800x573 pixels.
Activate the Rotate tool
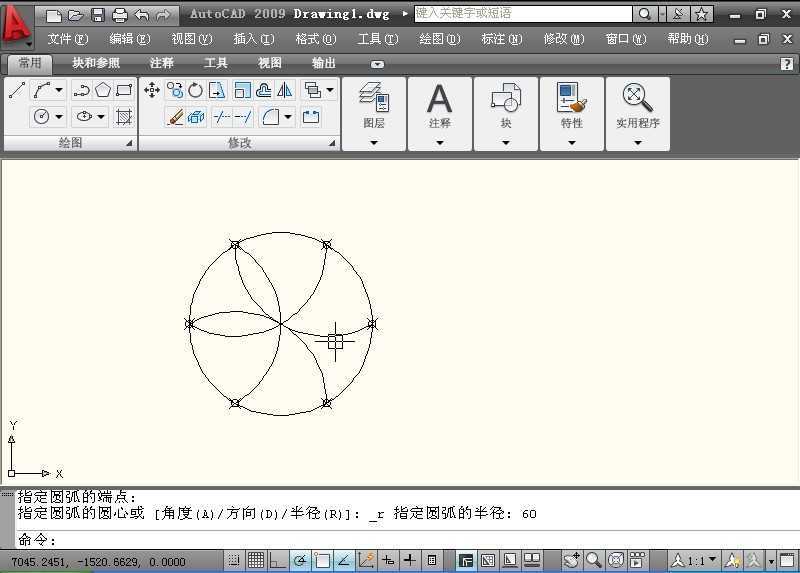196,91
